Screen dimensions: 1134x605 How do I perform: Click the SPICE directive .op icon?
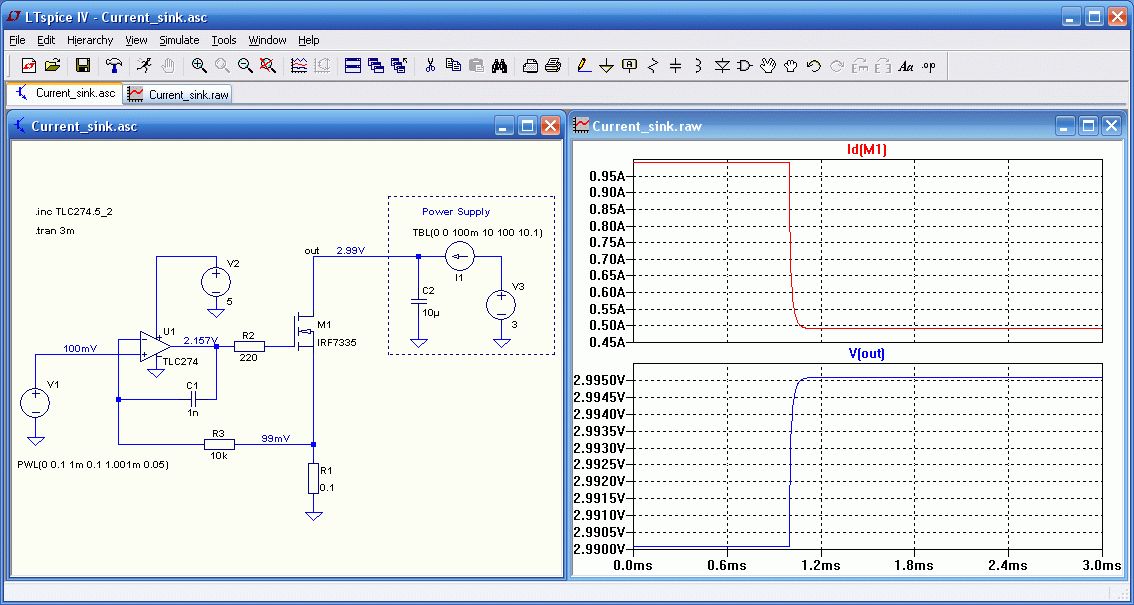[929, 66]
